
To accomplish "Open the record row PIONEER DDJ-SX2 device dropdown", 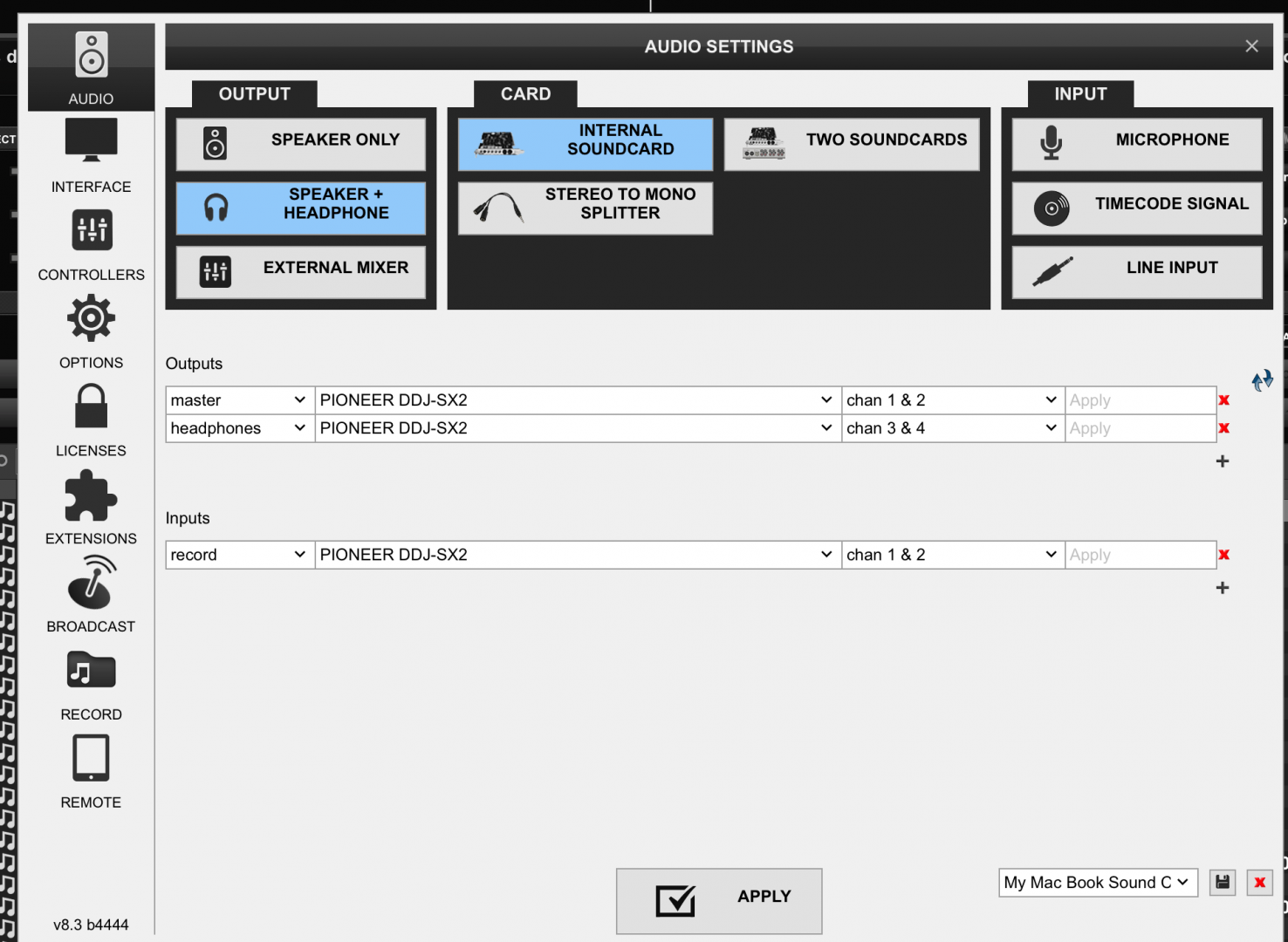I will click(578, 555).
